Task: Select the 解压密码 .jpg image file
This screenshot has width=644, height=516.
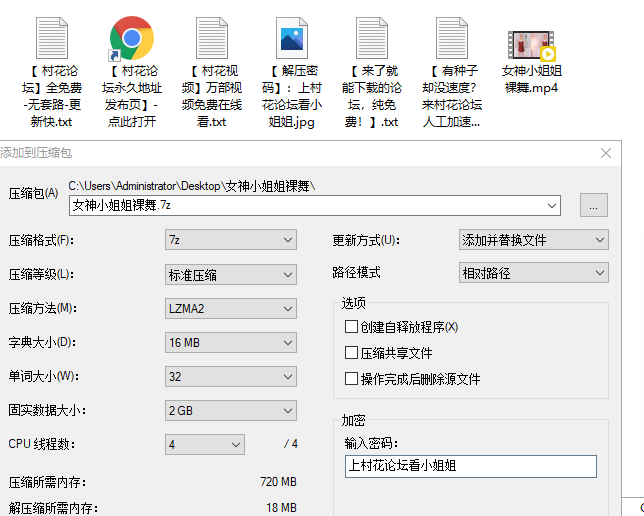Action: tap(291, 38)
